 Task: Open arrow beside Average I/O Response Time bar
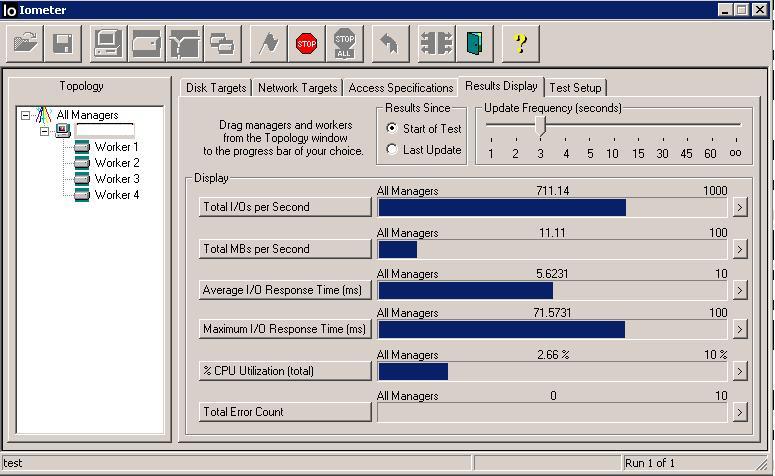coord(739,290)
